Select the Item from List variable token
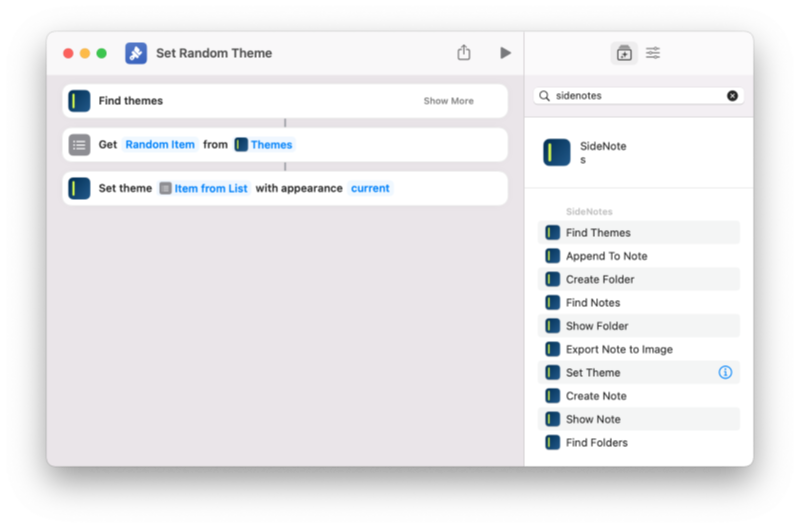 pos(204,188)
